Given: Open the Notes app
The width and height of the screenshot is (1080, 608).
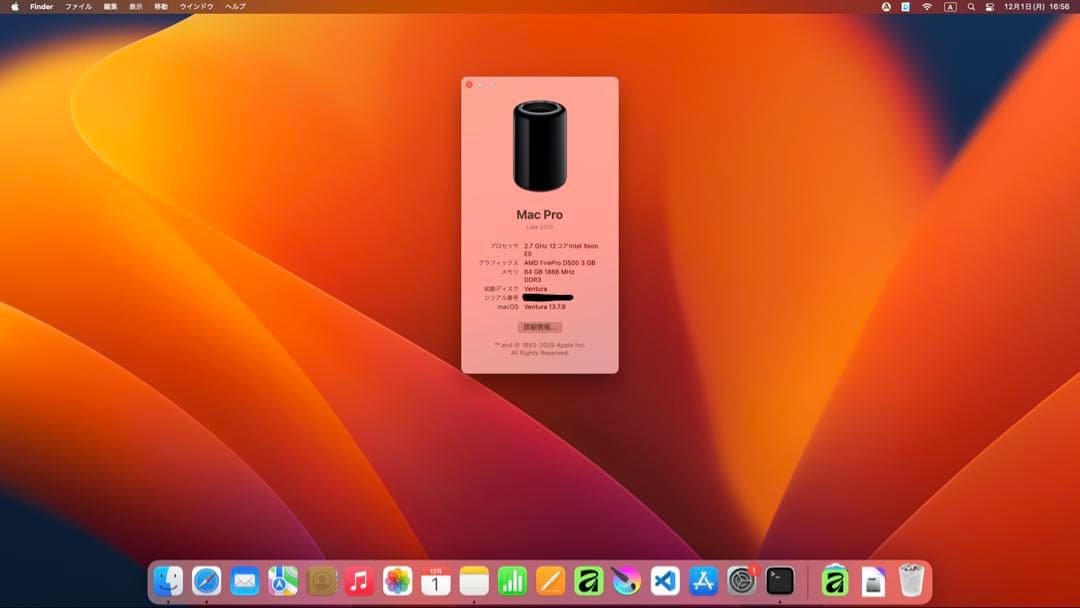Looking at the screenshot, I should [473, 578].
